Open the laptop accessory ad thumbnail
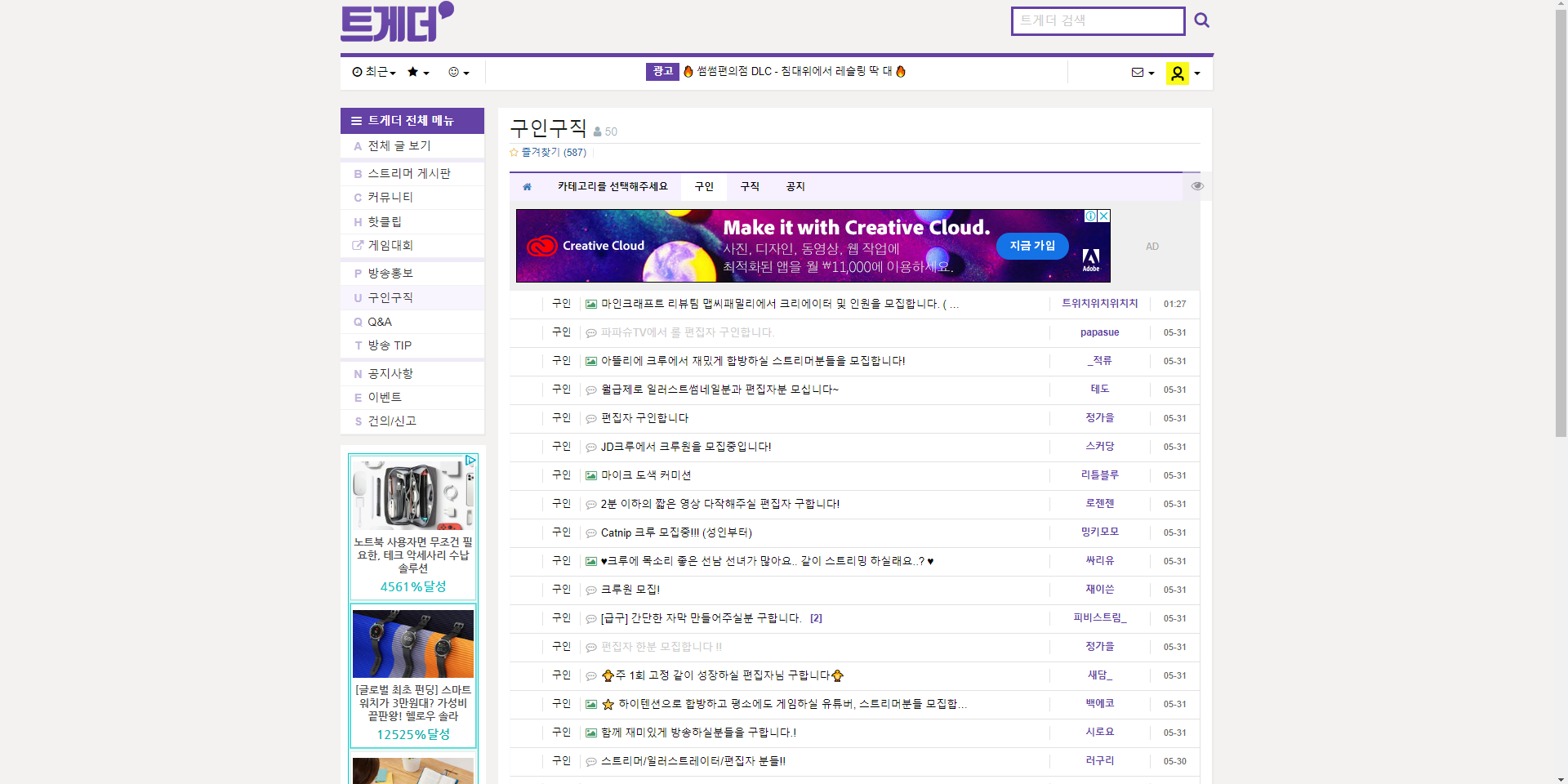This screenshot has height=784, width=1568. tap(412, 494)
